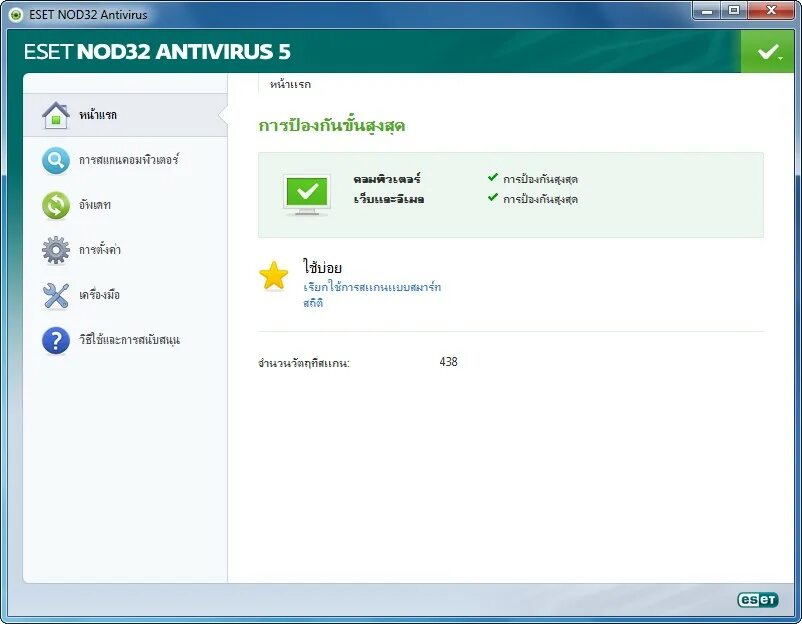Close the ESET NOD32 Antivirus window

[772, 11]
